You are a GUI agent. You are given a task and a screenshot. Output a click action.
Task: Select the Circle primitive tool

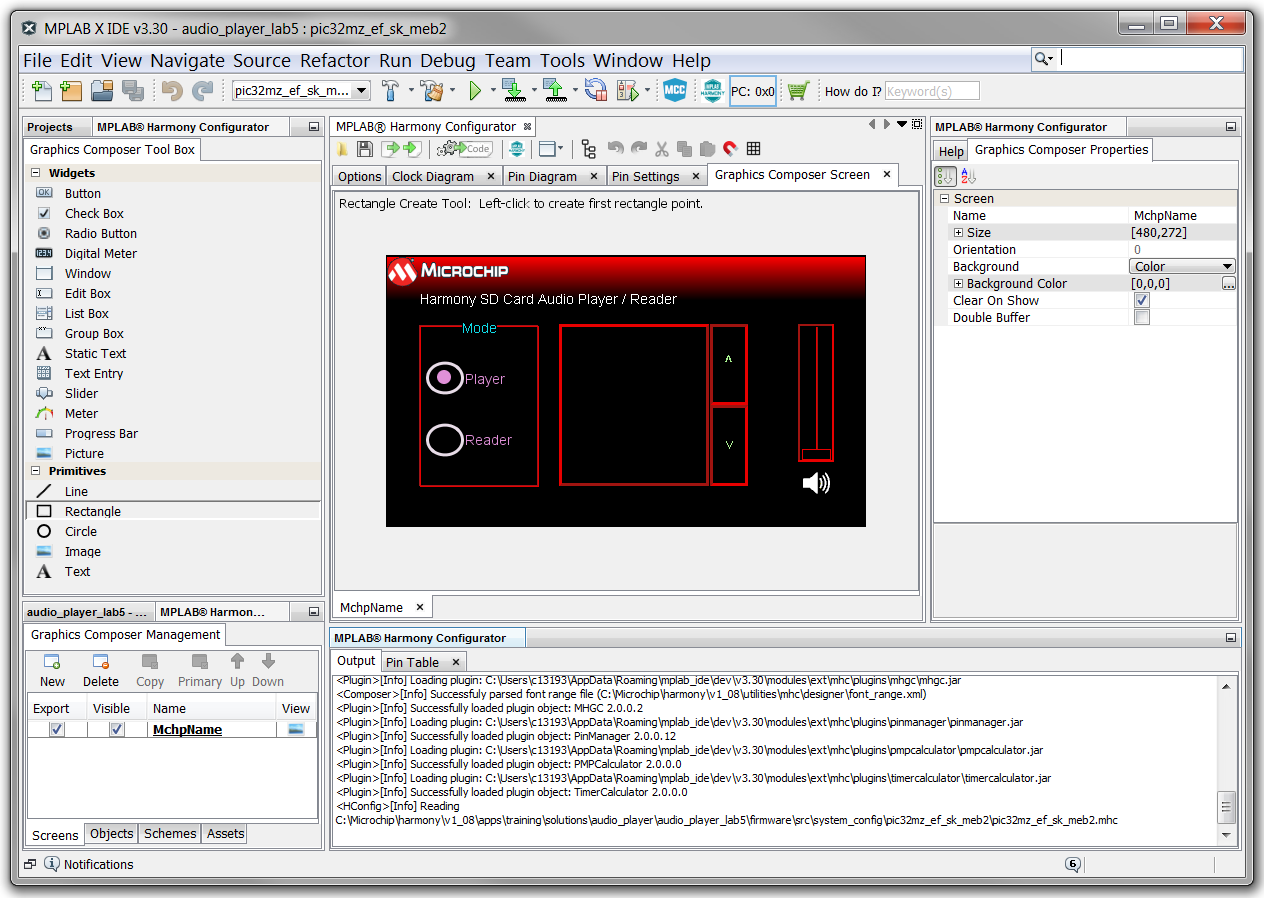(172, 531)
